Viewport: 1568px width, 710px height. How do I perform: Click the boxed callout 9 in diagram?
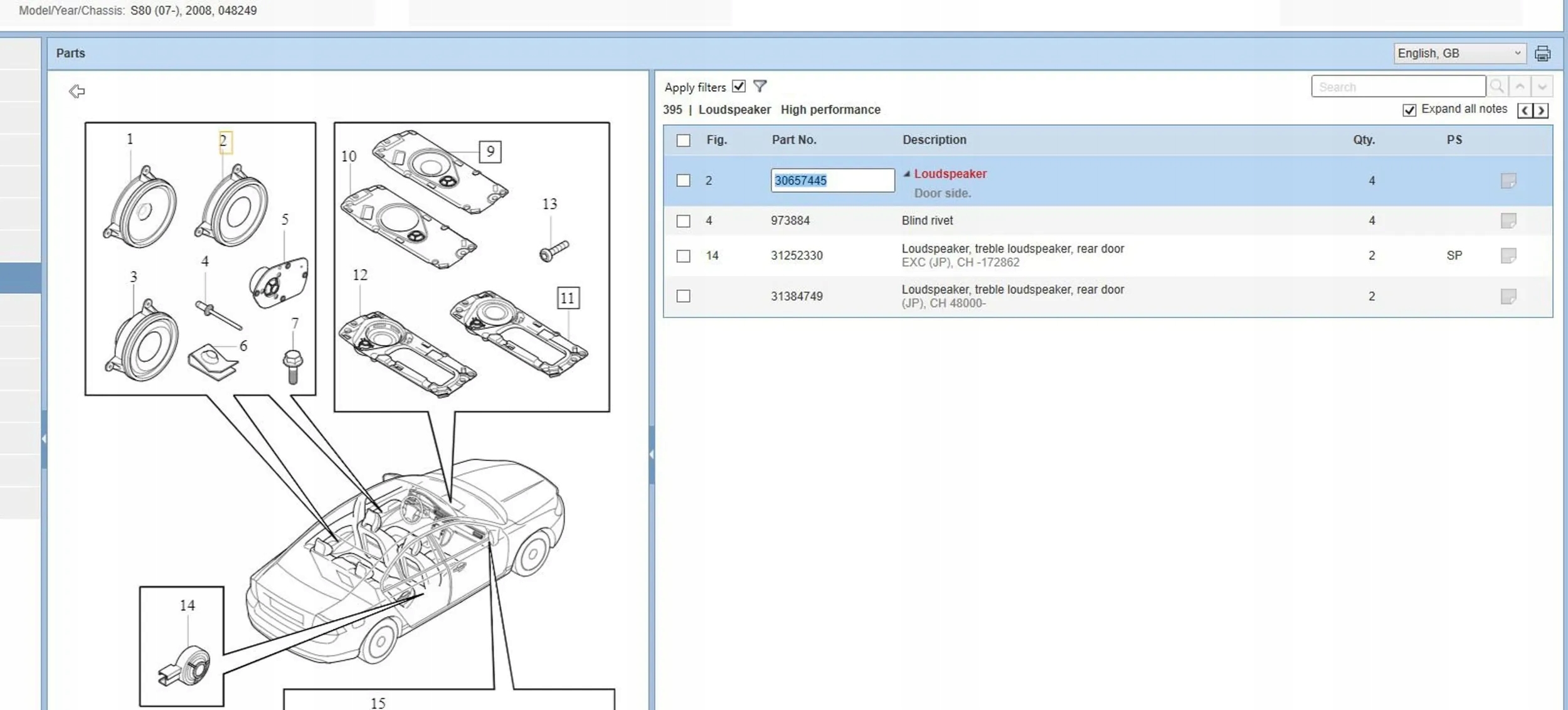point(490,151)
